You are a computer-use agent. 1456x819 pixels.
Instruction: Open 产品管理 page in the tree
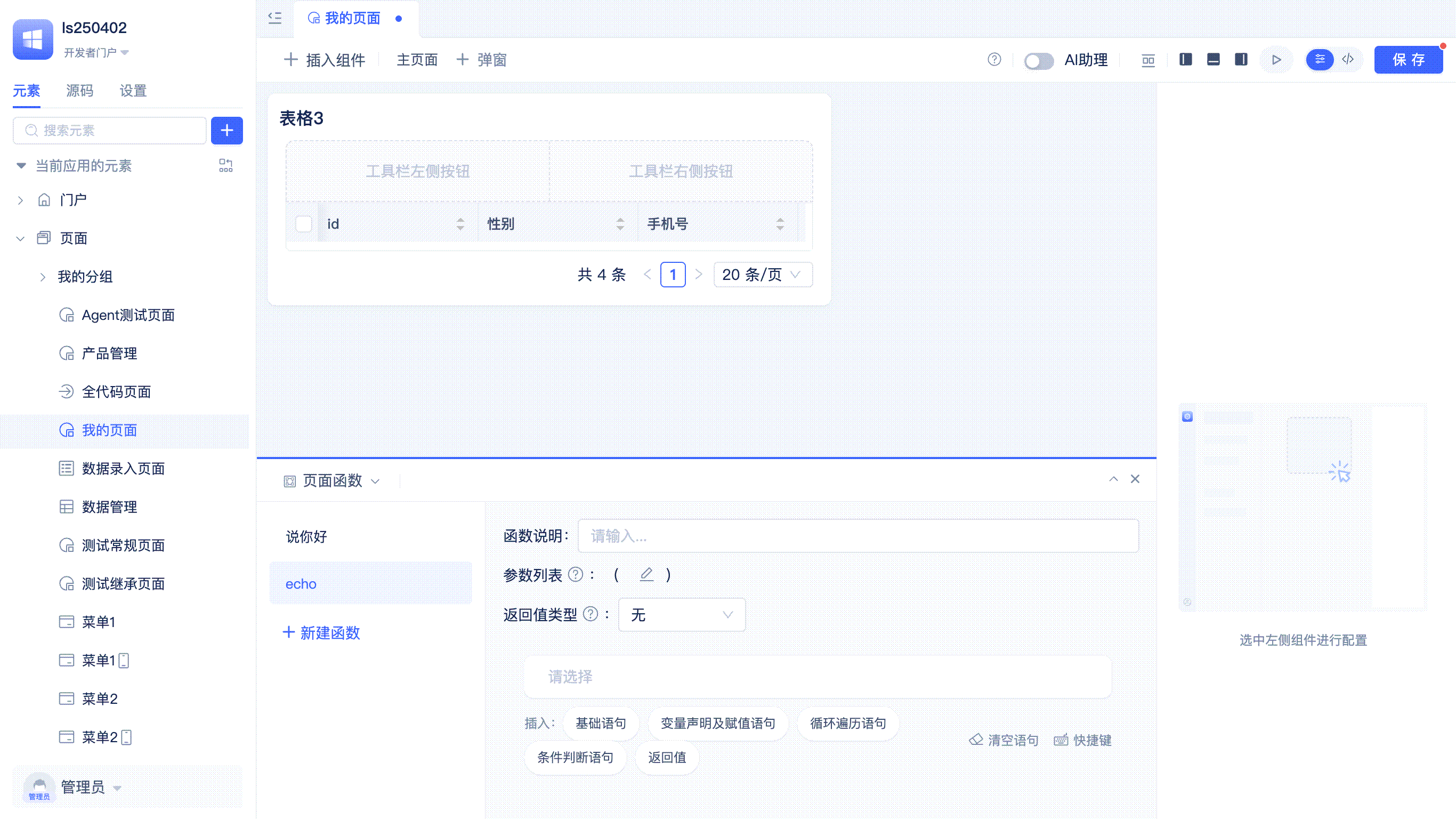(109, 354)
